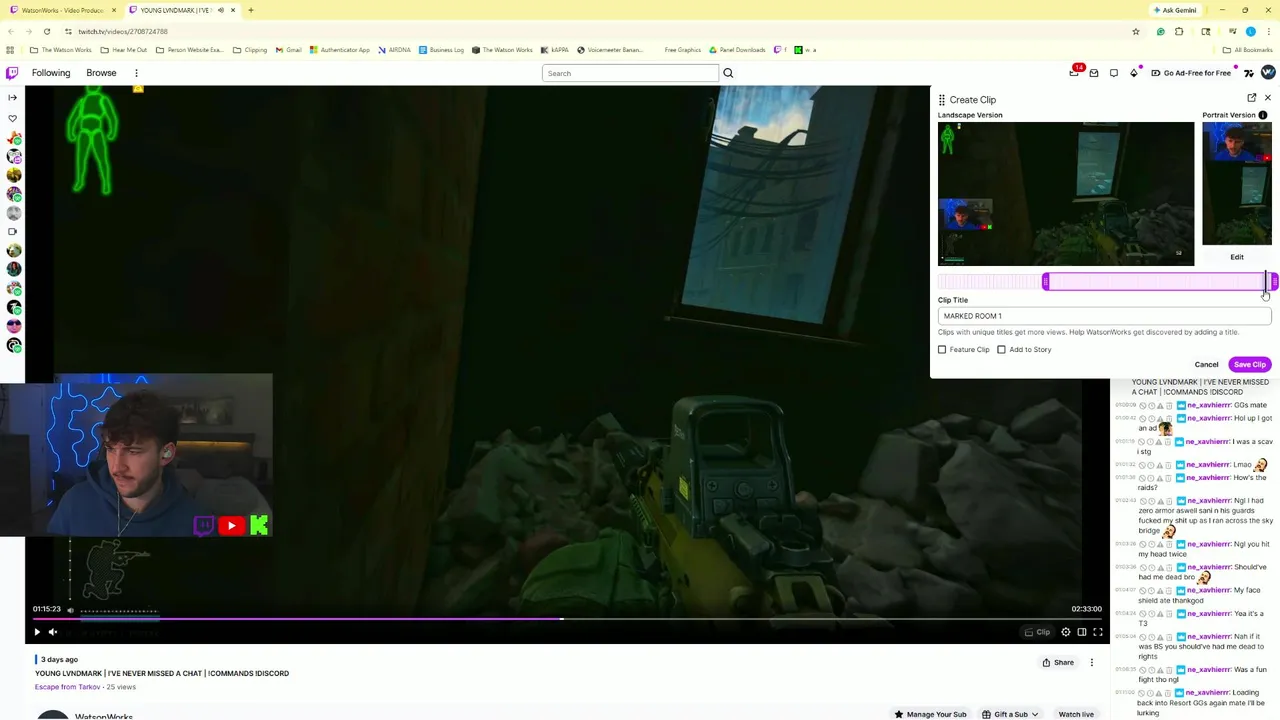Open the All Bookmarks folder
Viewport: 1280px width, 720px height.
coord(1248,50)
